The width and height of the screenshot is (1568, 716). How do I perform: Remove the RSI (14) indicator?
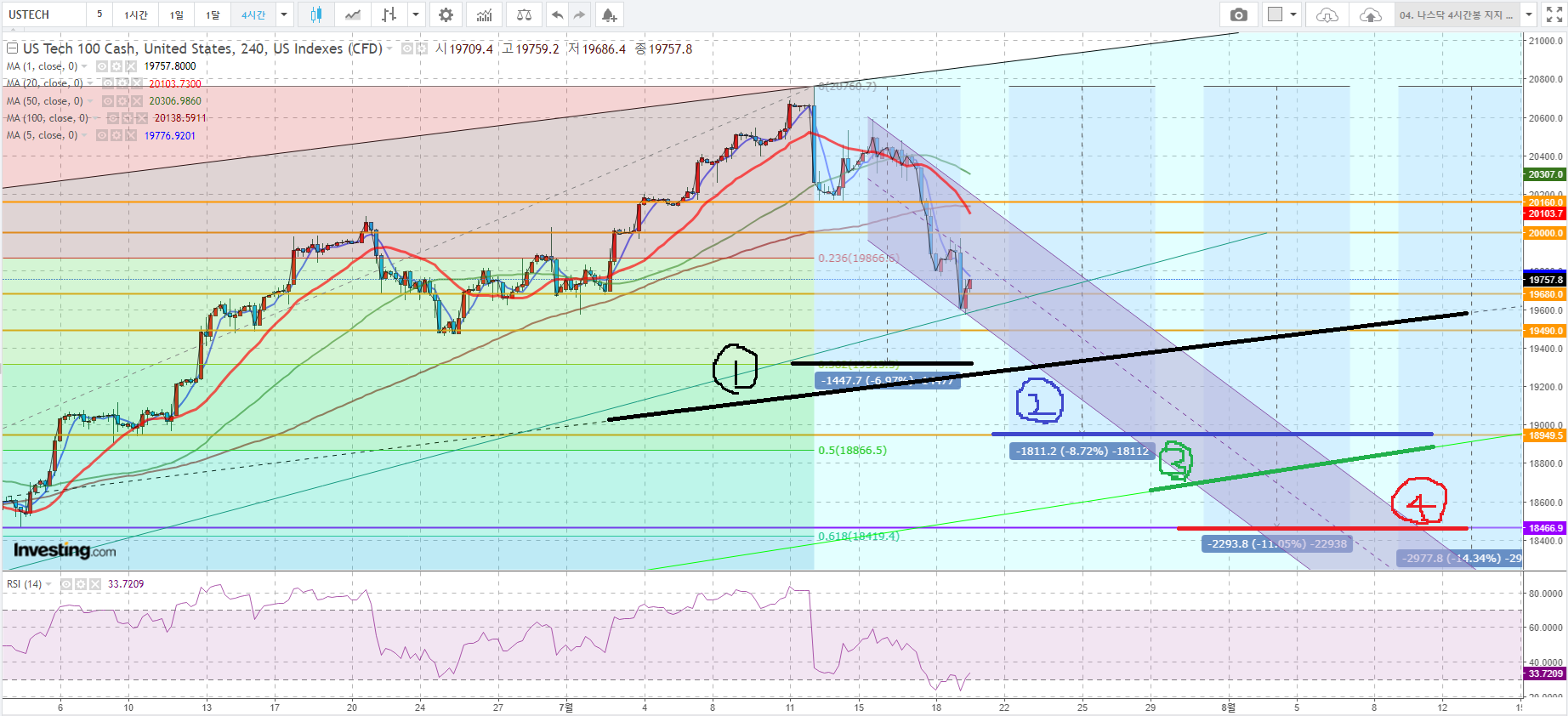tap(94, 584)
